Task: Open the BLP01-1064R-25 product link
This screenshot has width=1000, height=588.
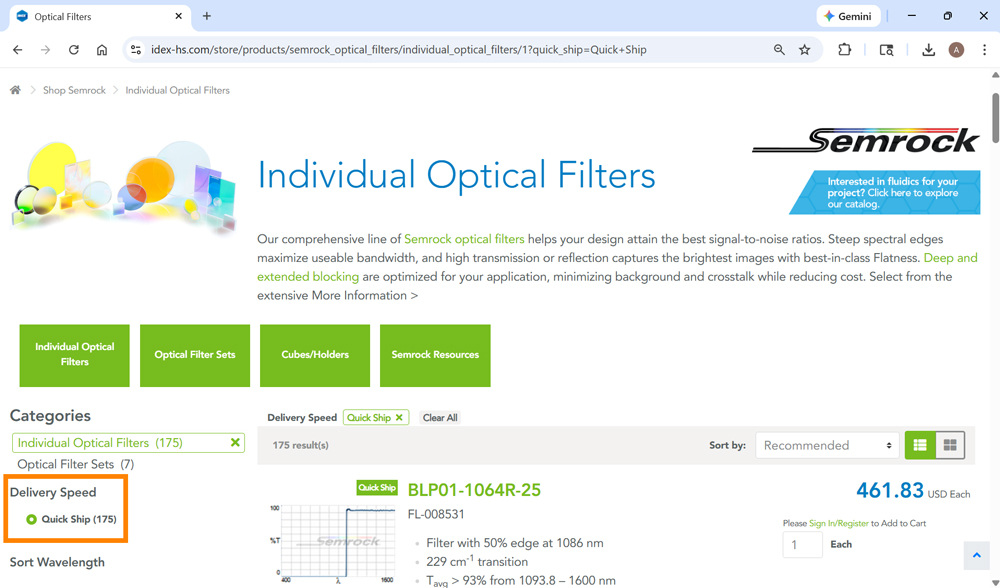Action: click(474, 490)
